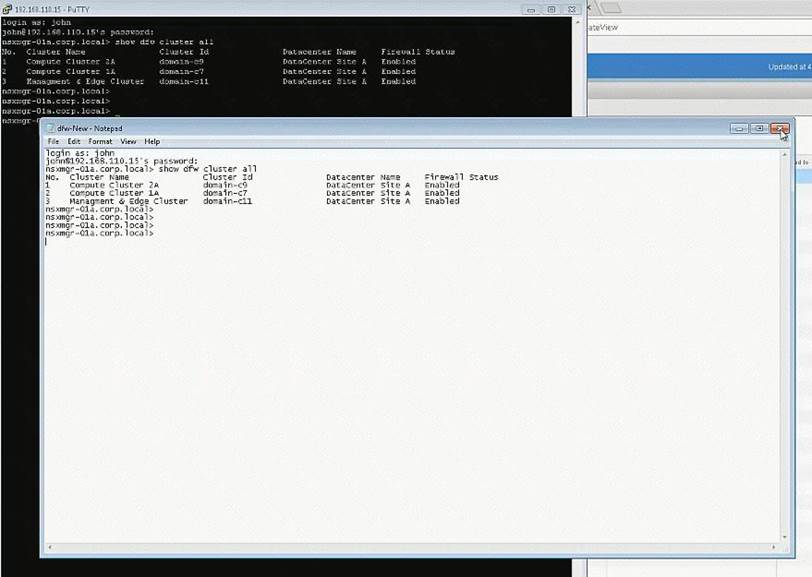This screenshot has height=577, width=812.
Task: Click the Notepad scrollbar up arrow
Action: click(x=785, y=153)
